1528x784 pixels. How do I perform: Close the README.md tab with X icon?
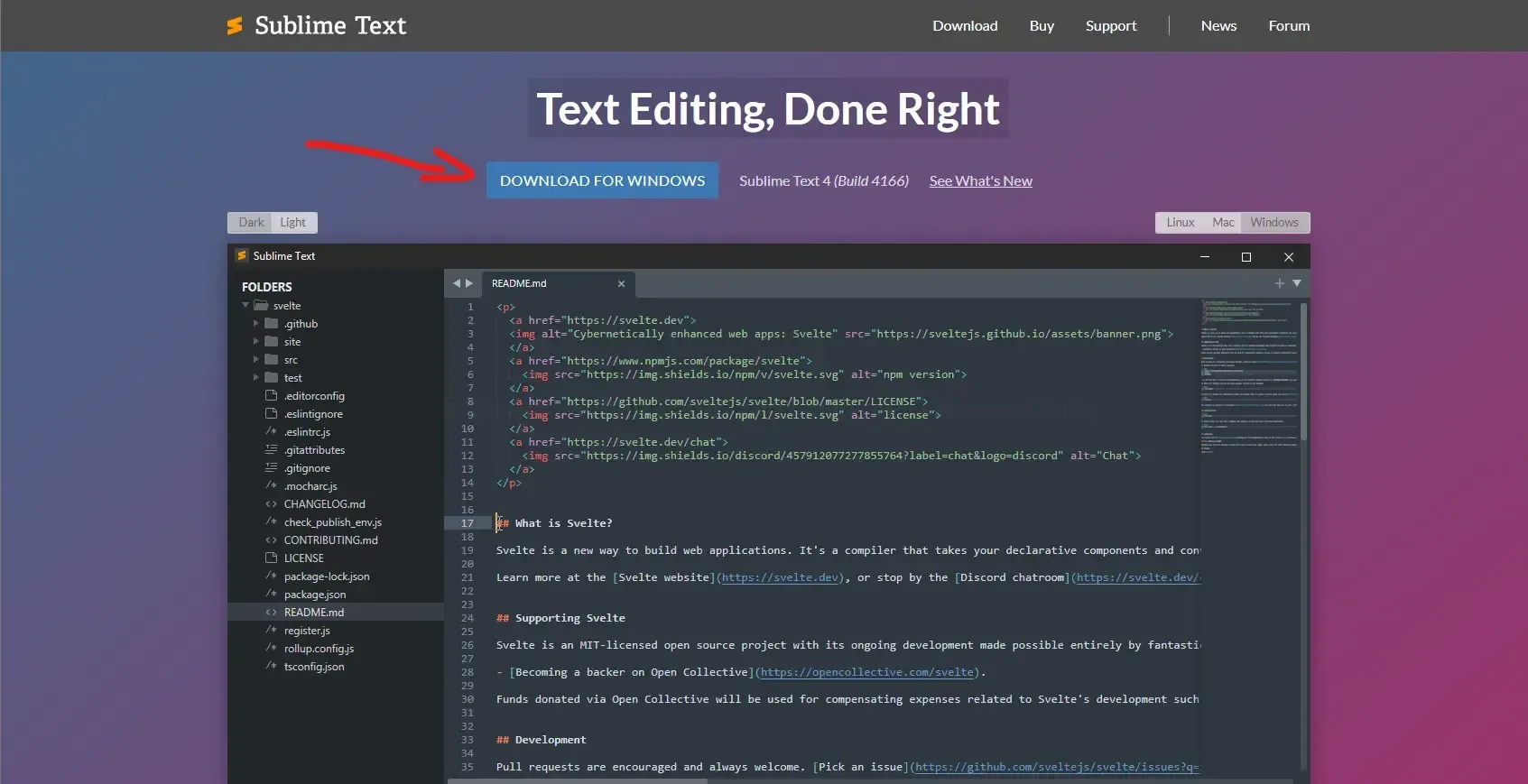point(621,284)
